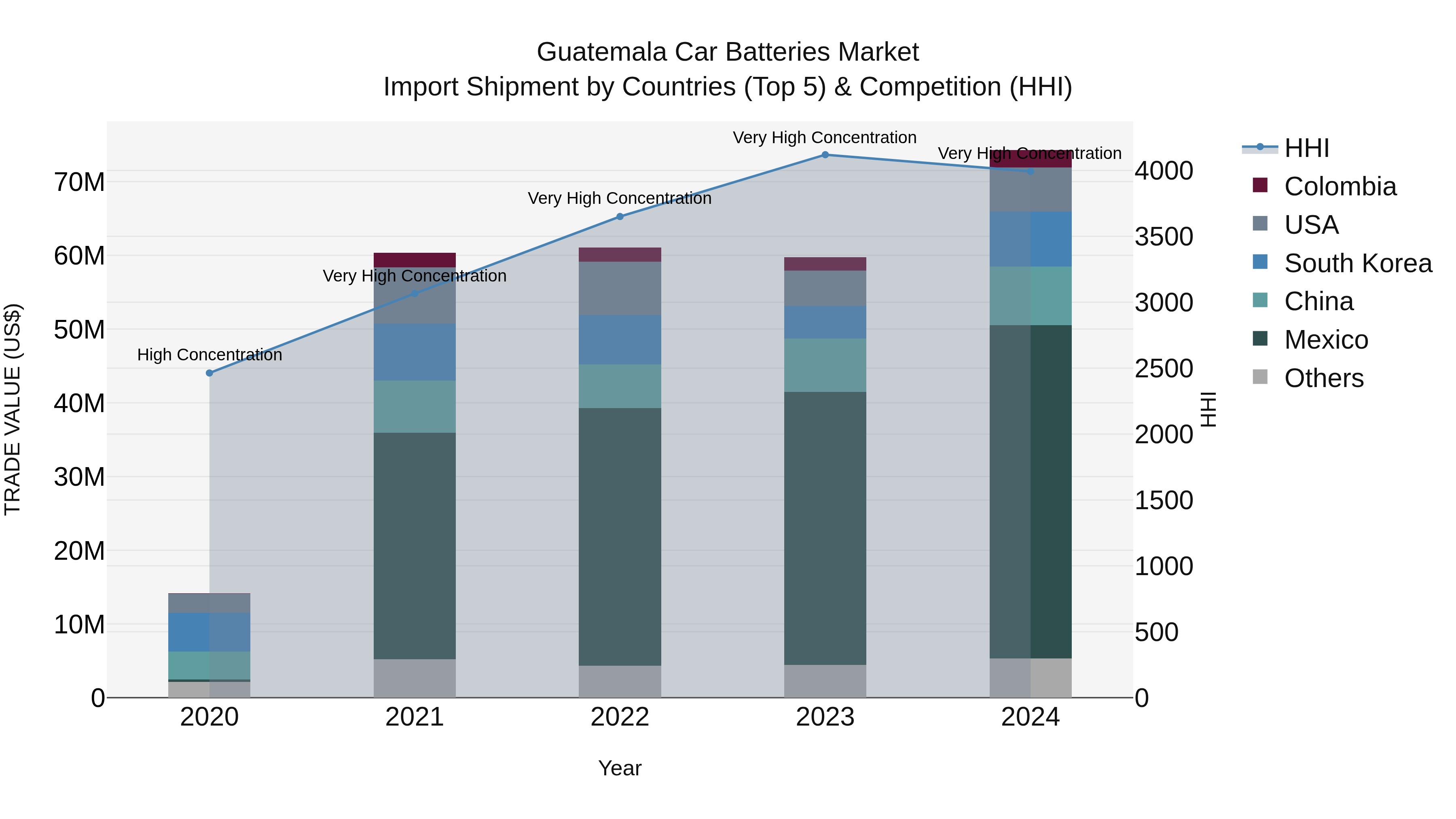Screen dimensions: 1456x819
Task: Click the Mexico segment of the 2021 bar
Action: click(x=414, y=546)
